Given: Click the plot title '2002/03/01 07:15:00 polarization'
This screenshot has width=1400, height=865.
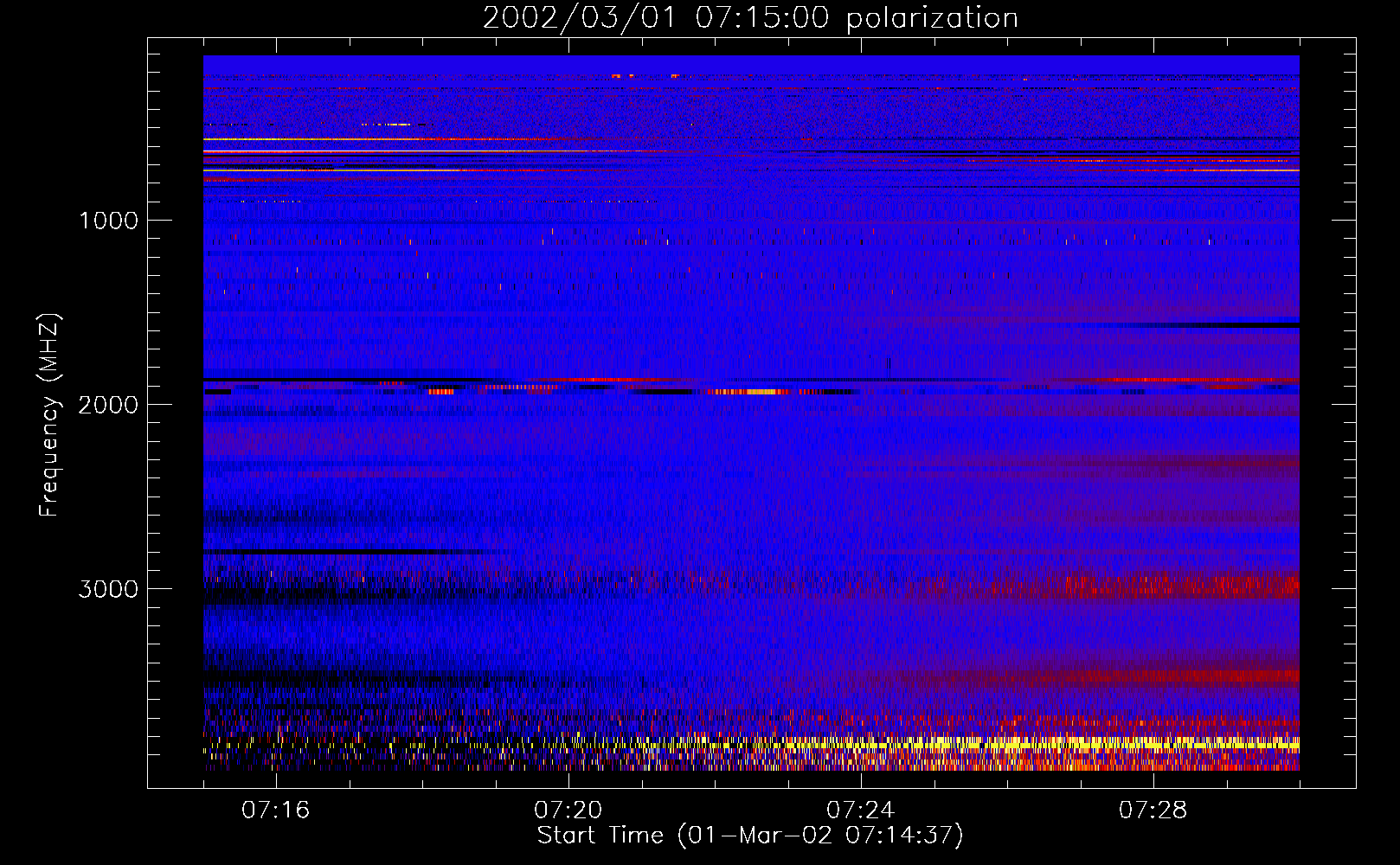Looking at the screenshot, I should 750,18.
